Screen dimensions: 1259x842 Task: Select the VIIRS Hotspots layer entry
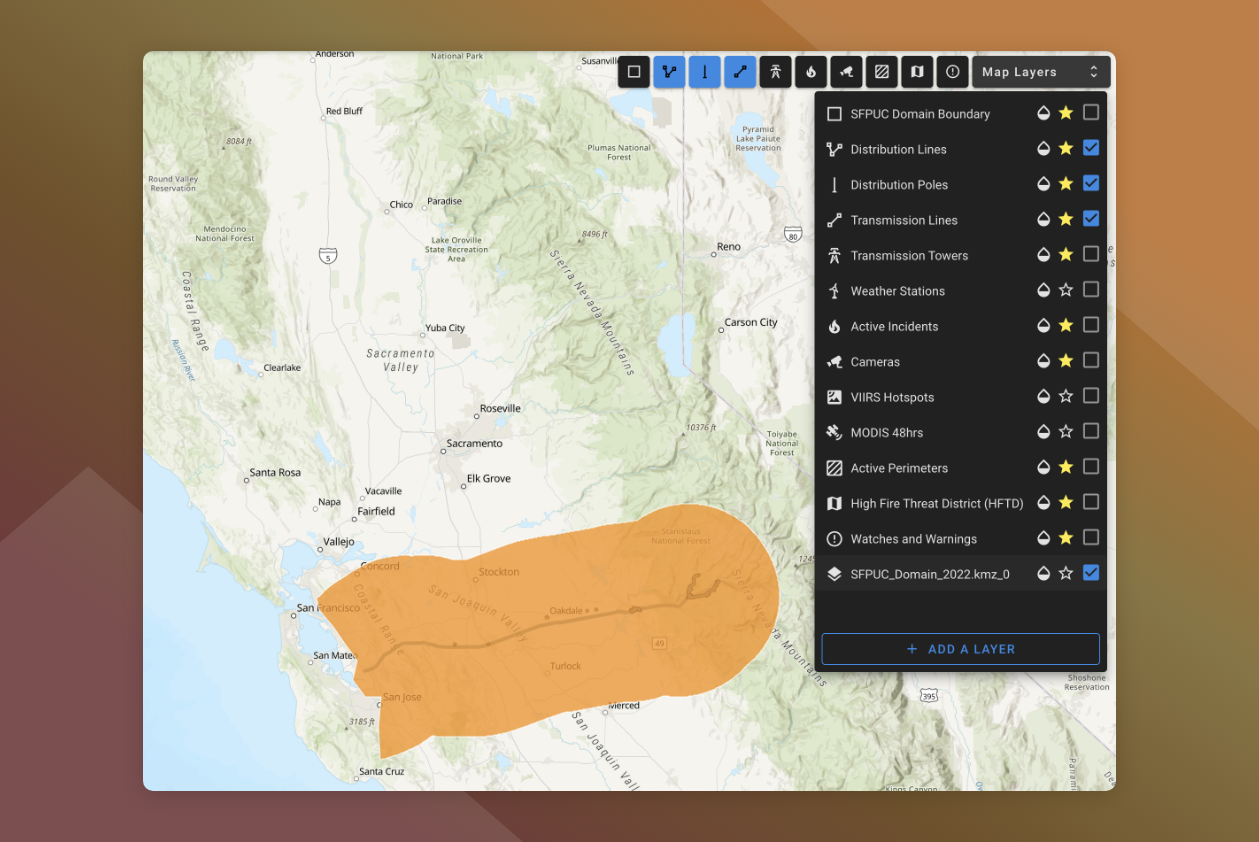click(892, 397)
